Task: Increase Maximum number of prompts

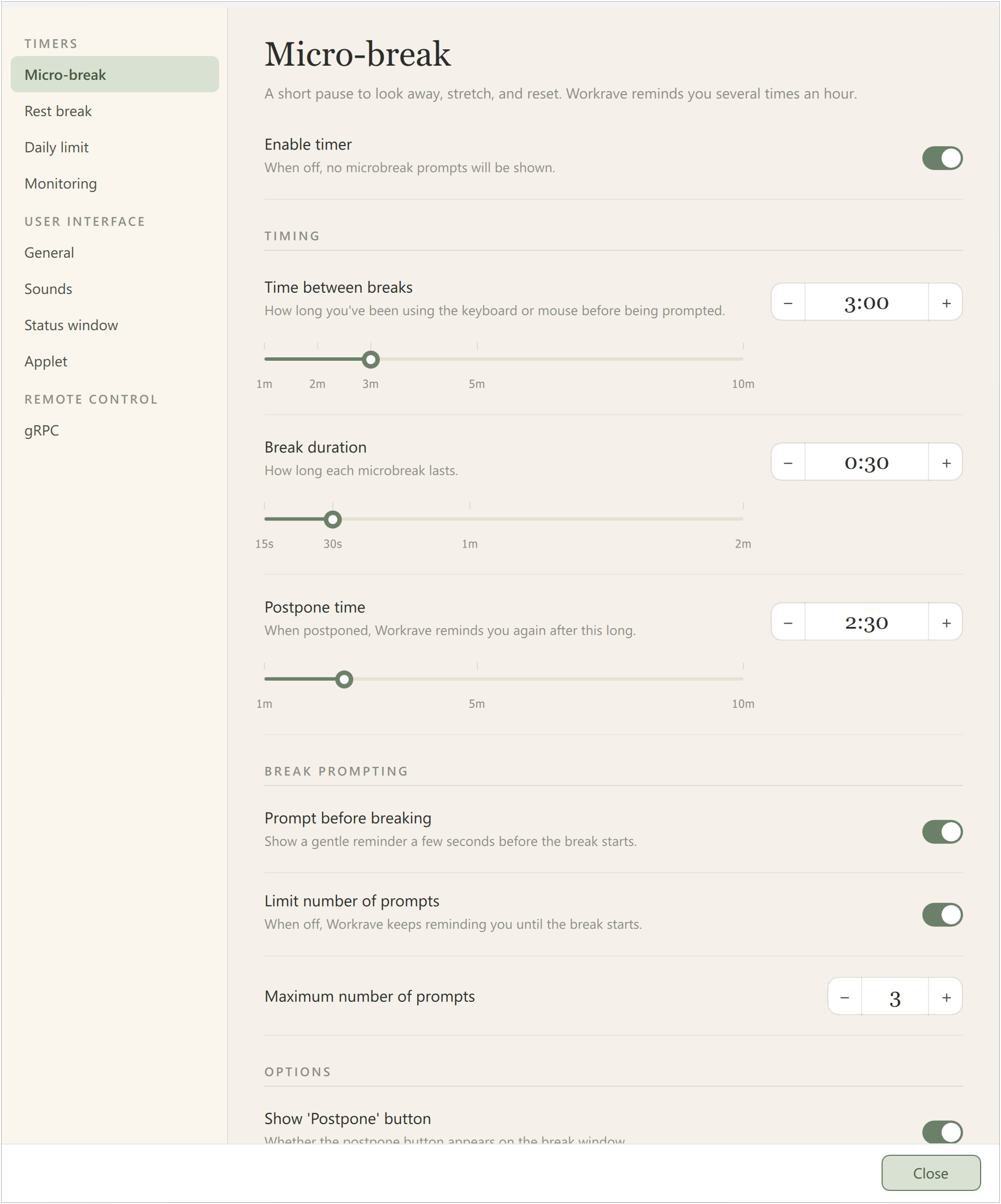Action: pyautogui.click(x=946, y=998)
